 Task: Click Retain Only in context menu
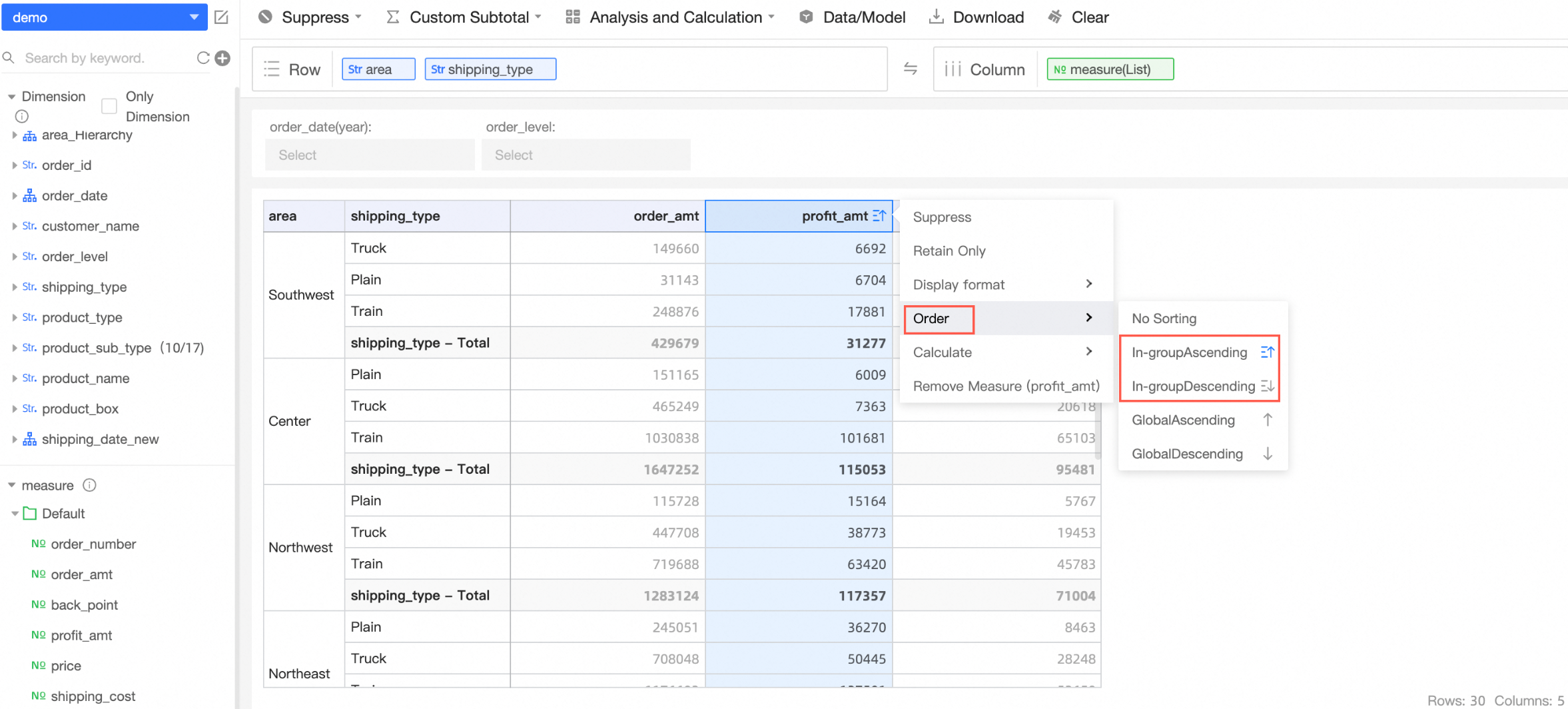click(949, 251)
